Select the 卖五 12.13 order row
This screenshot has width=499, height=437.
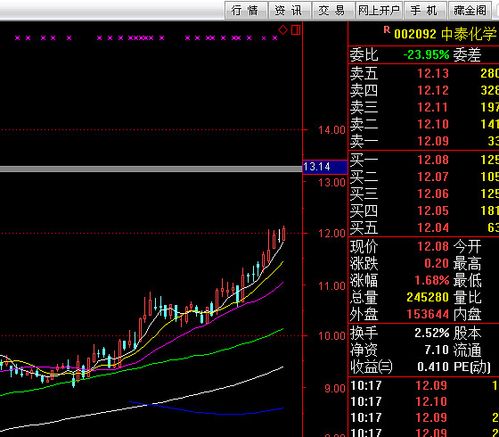click(x=424, y=73)
